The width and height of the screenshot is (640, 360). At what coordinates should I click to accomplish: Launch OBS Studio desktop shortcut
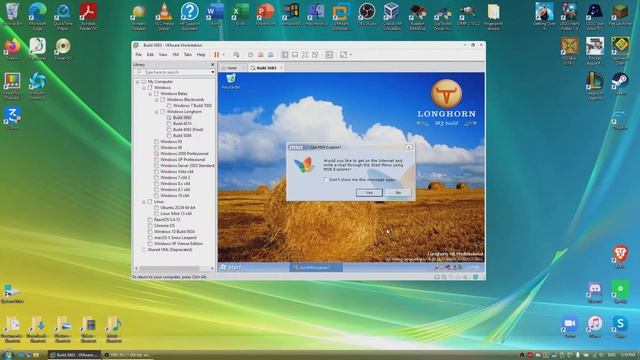tap(367, 14)
